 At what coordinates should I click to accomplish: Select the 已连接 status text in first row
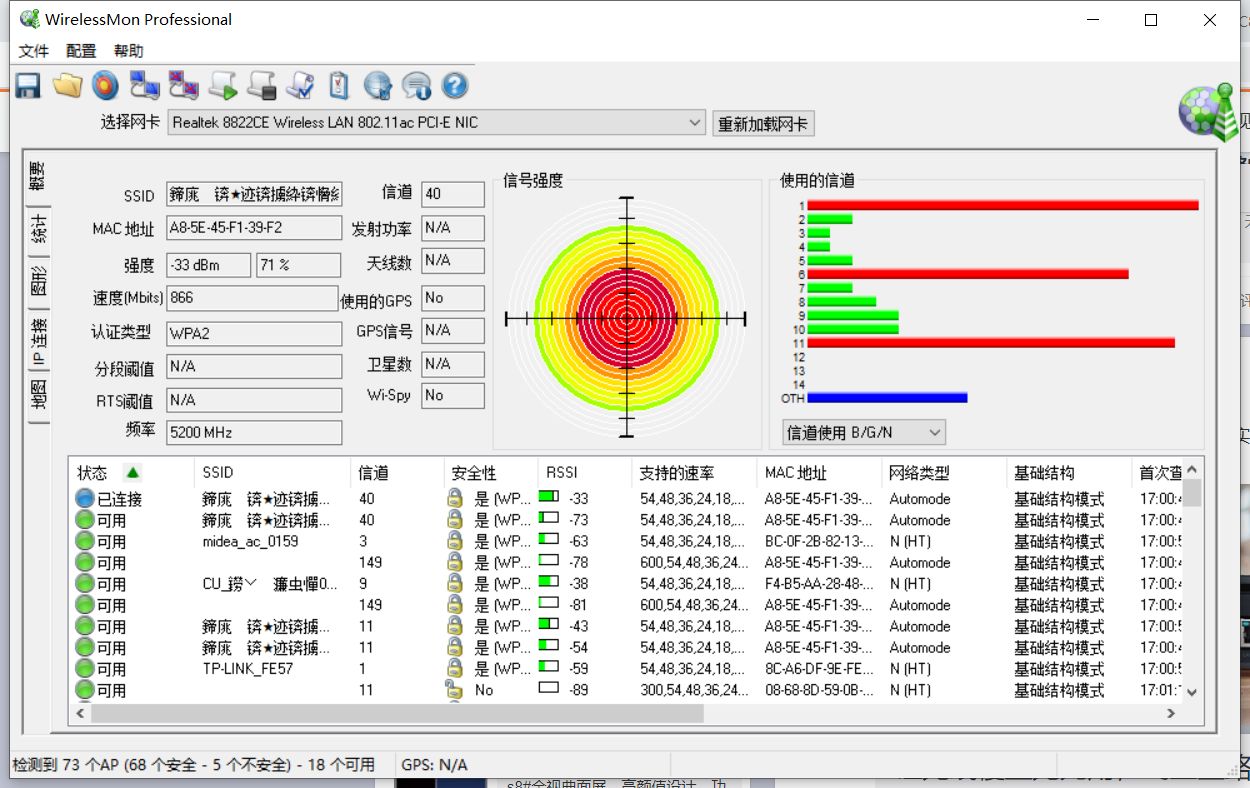[119, 499]
